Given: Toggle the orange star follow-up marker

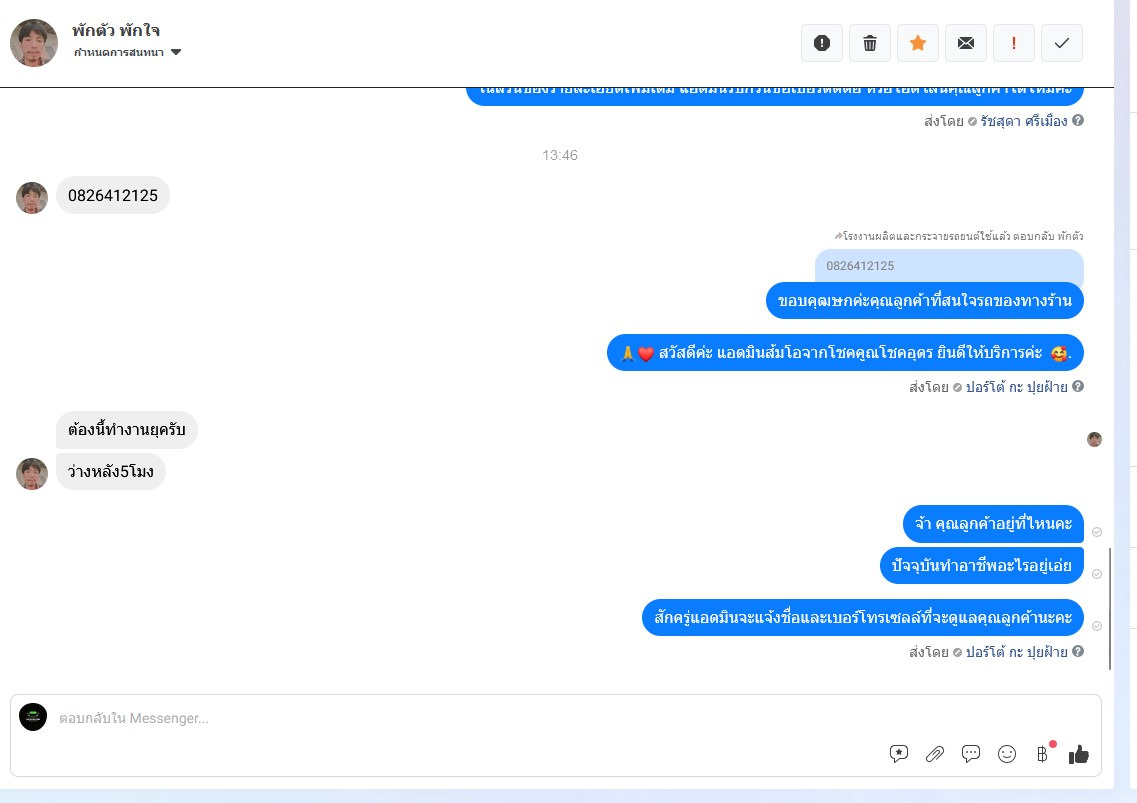Looking at the screenshot, I should click(x=917, y=43).
